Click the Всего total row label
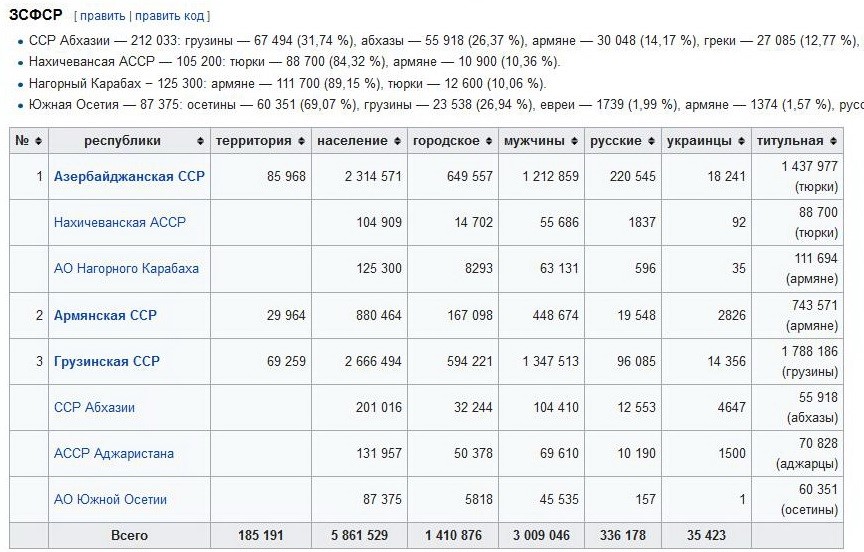This screenshot has width=864, height=552. [x=129, y=536]
